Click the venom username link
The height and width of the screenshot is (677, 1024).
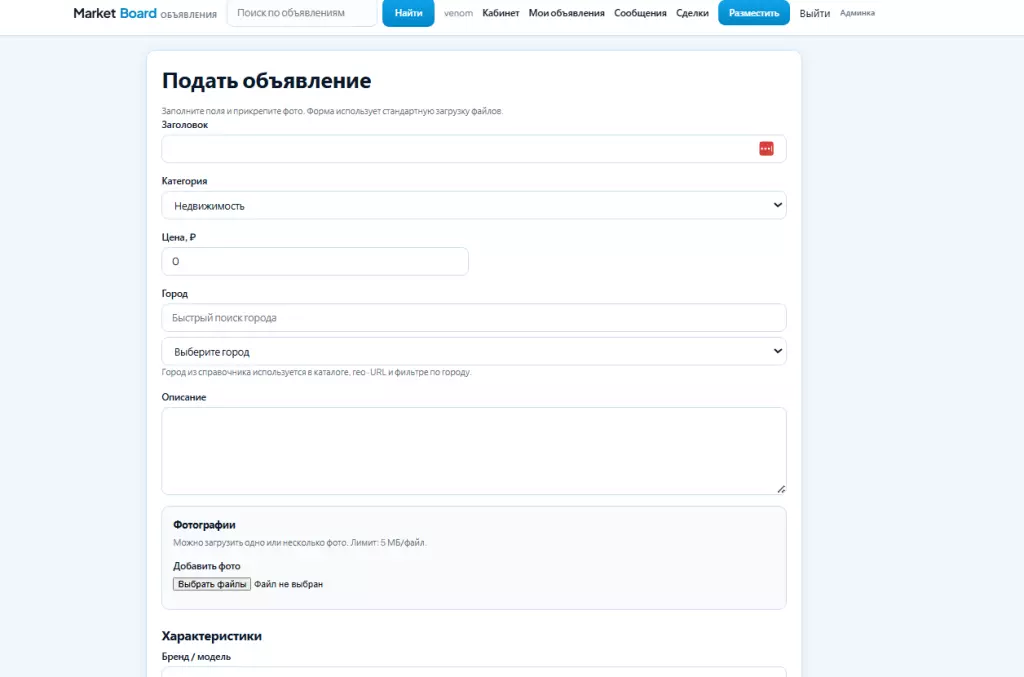pyautogui.click(x=458, y=13)
